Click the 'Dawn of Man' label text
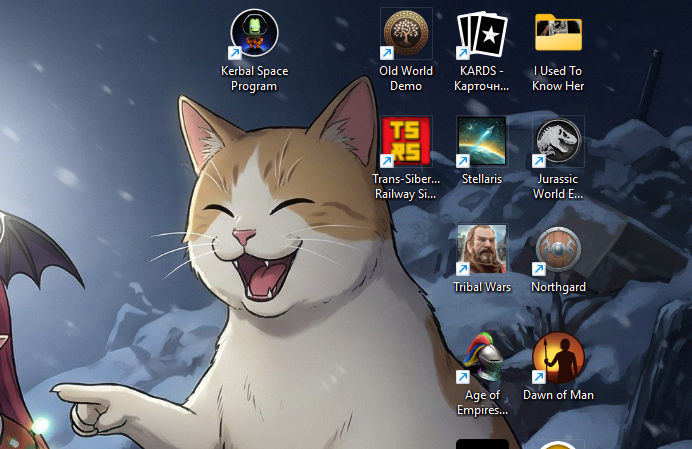Screen dimensions: 692x449 [558, 395]
